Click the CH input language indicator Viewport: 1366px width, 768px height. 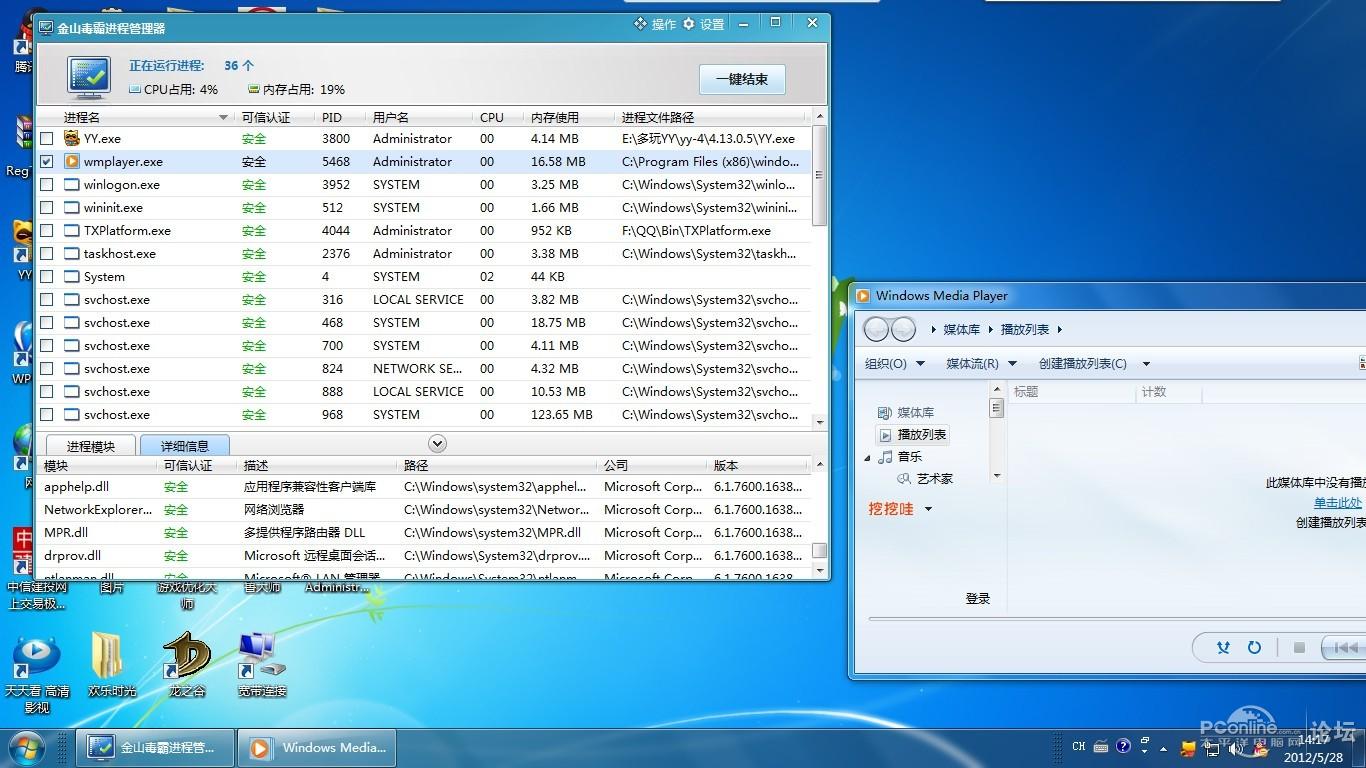[1078, 747]
